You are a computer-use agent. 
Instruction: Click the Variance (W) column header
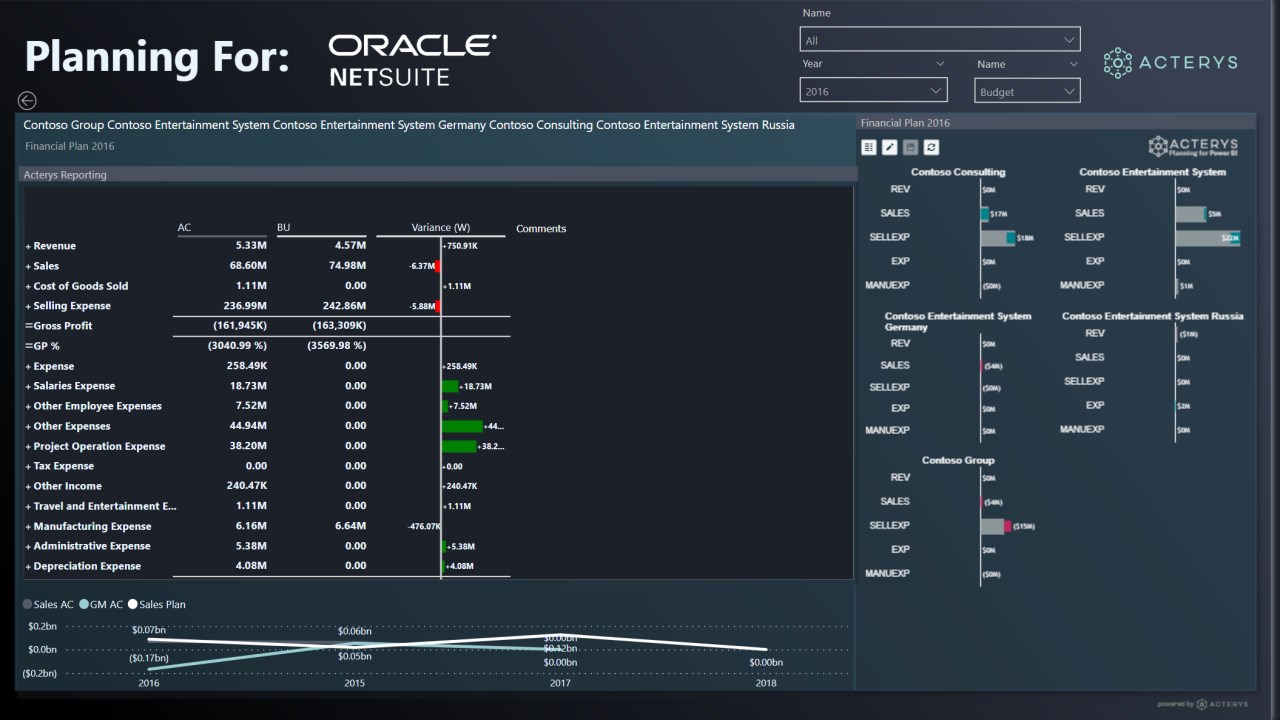(x=440, y=228)
